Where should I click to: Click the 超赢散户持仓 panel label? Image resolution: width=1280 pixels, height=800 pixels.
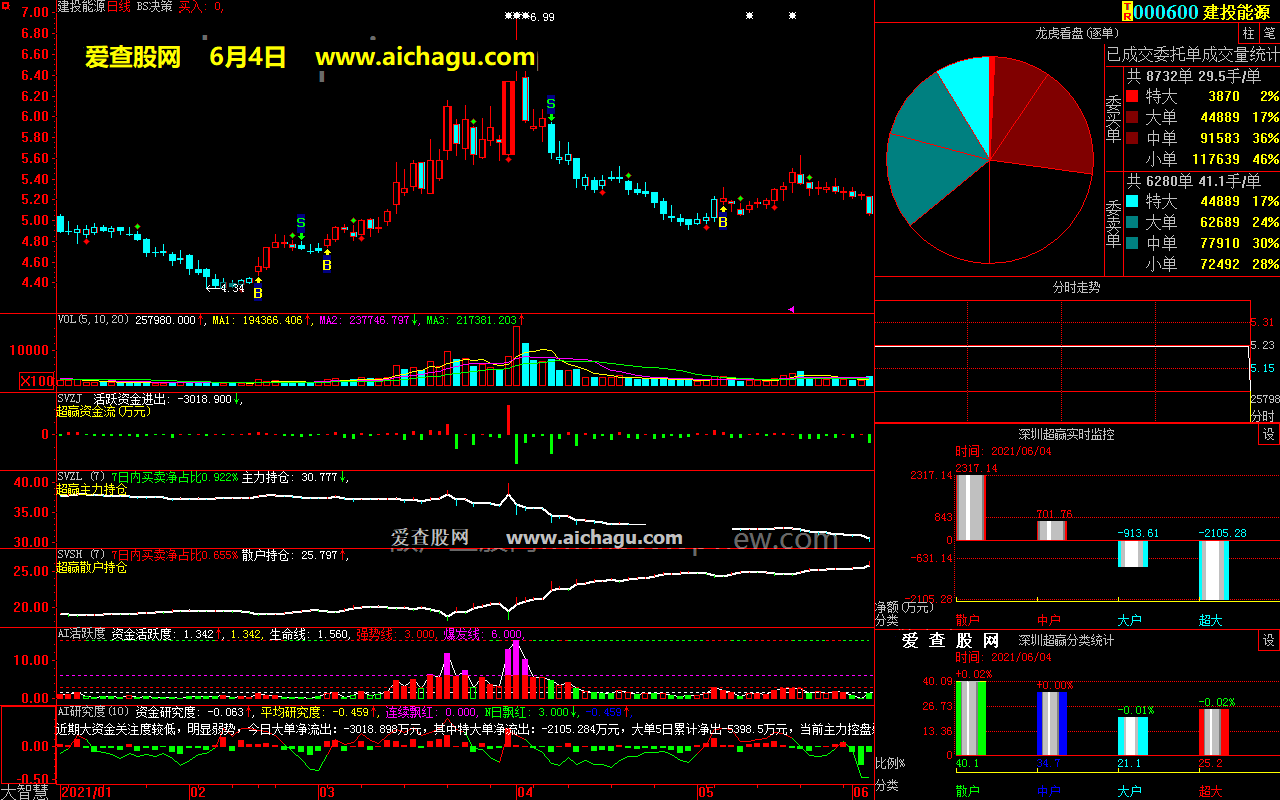(x=91, y=568)
